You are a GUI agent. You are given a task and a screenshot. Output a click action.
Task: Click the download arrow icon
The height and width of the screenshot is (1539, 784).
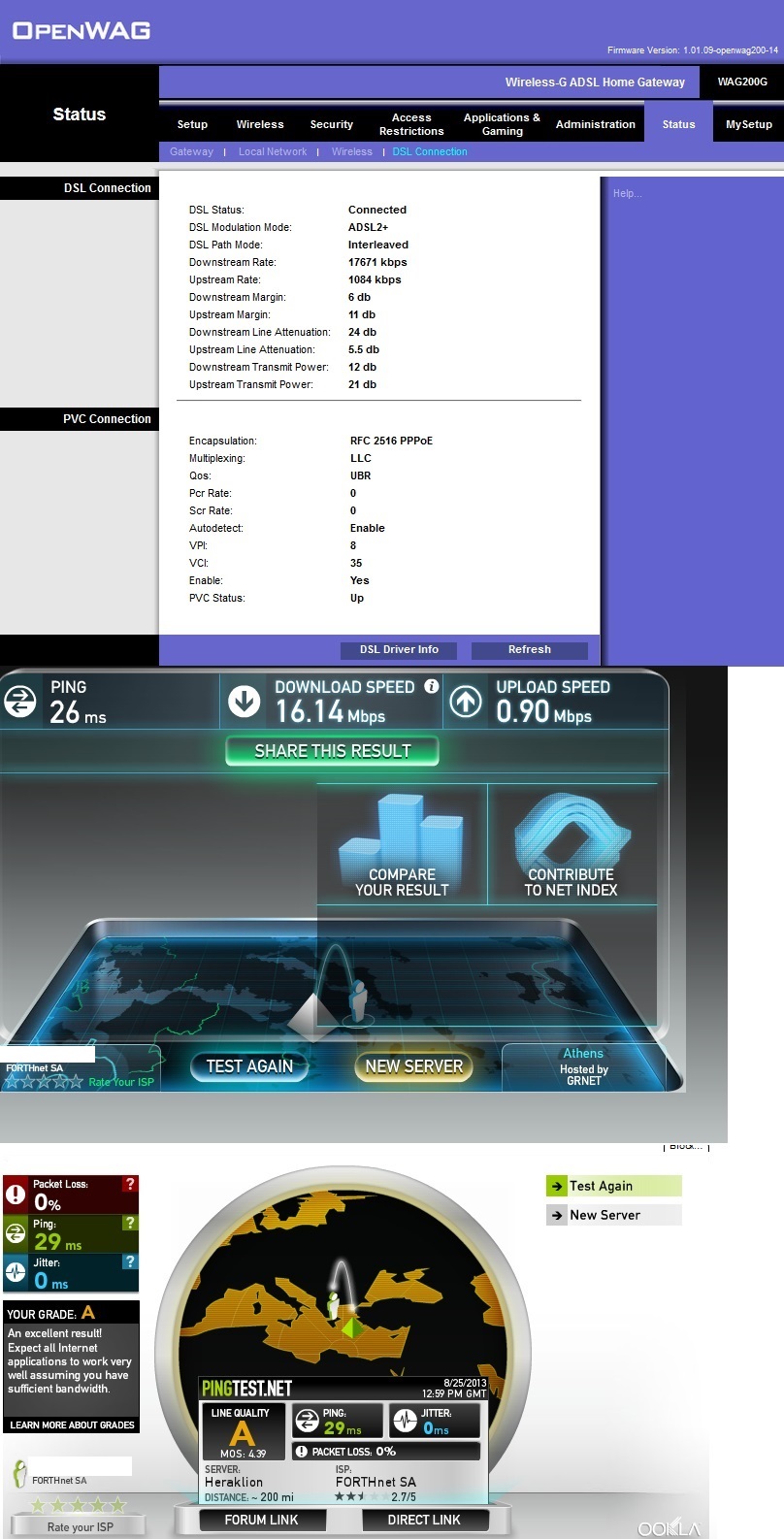click(245, 702)
